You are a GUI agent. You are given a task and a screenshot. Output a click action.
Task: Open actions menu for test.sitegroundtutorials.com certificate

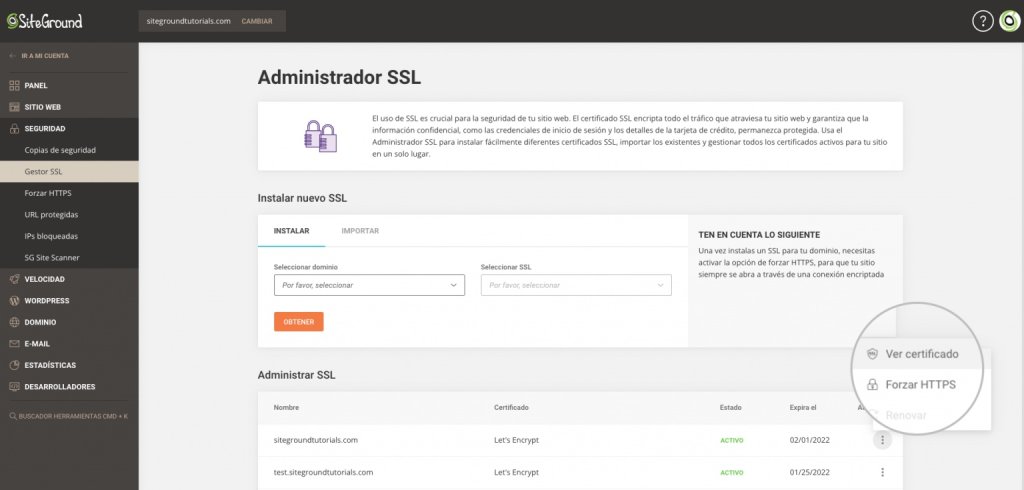click(x=882, y=472)
